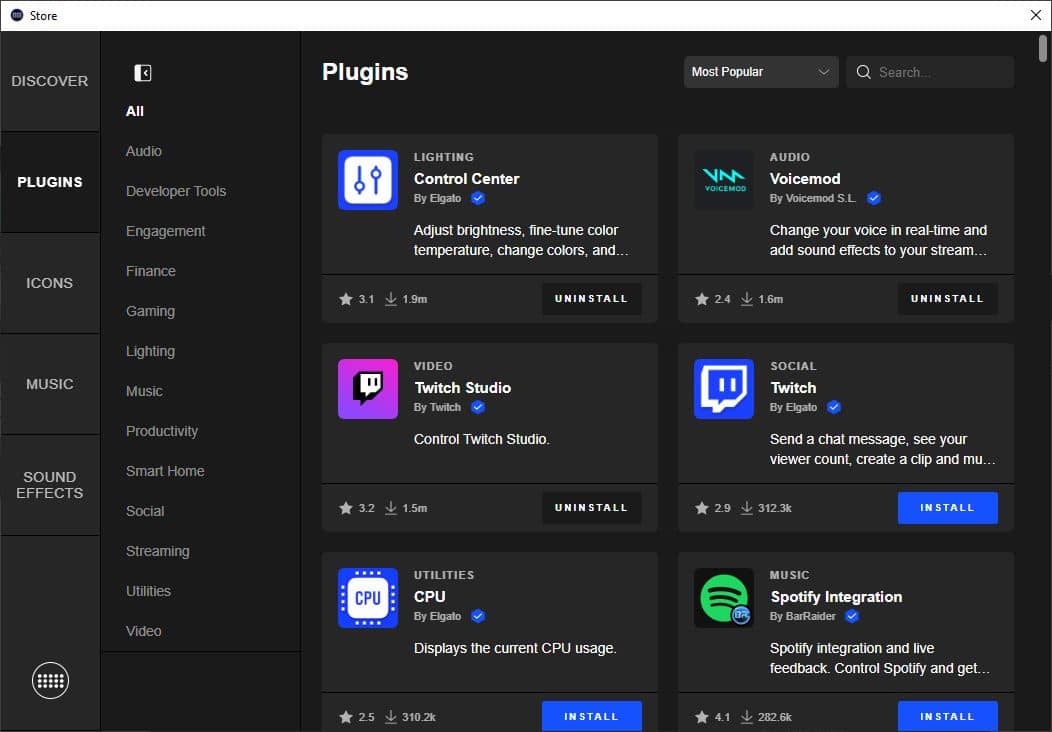Click the download count icon on Voicemod
This screenshot has height=732, width=1052.
(x=747, y=299)
